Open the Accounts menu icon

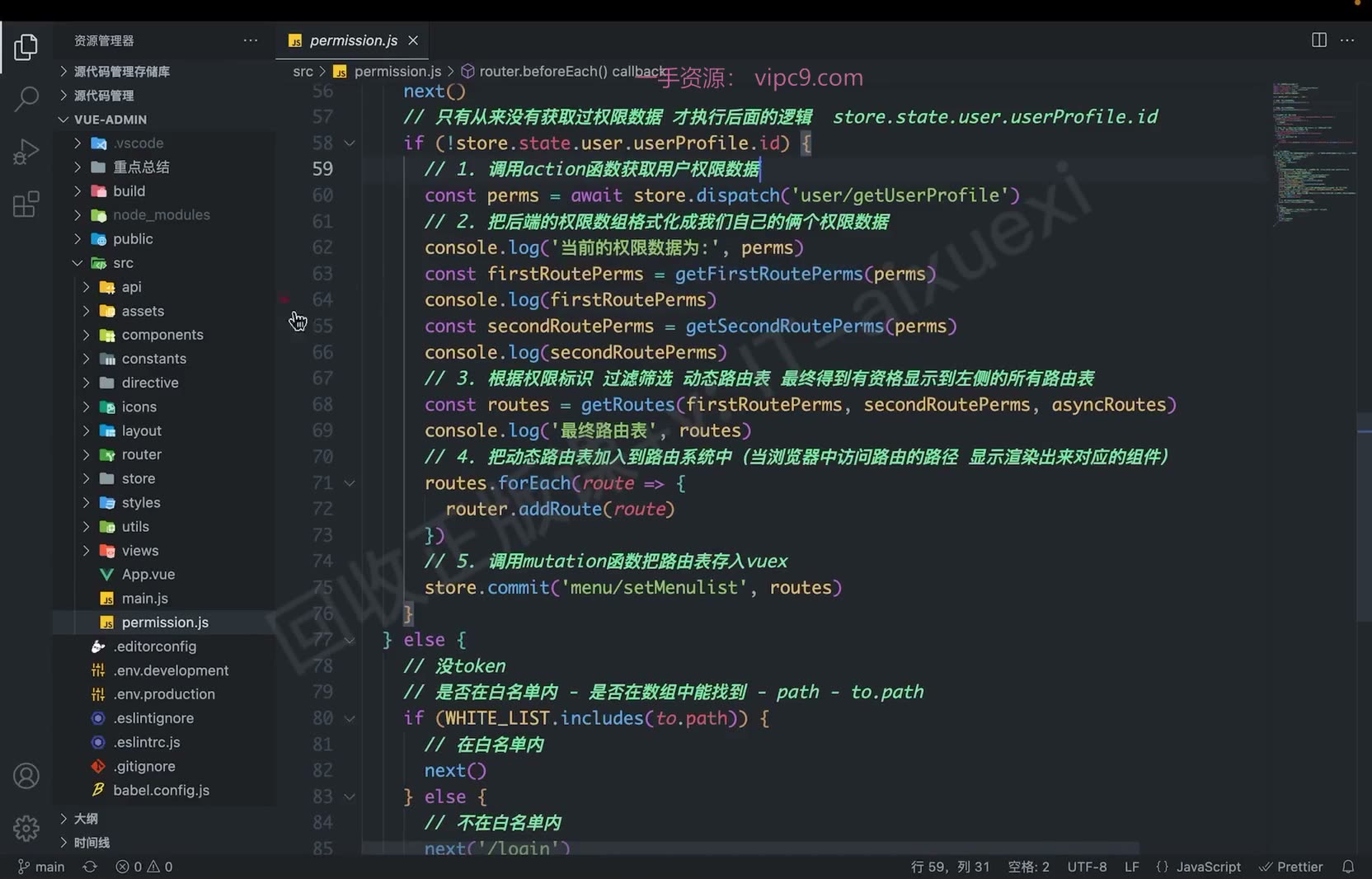[x=26, y=776]
